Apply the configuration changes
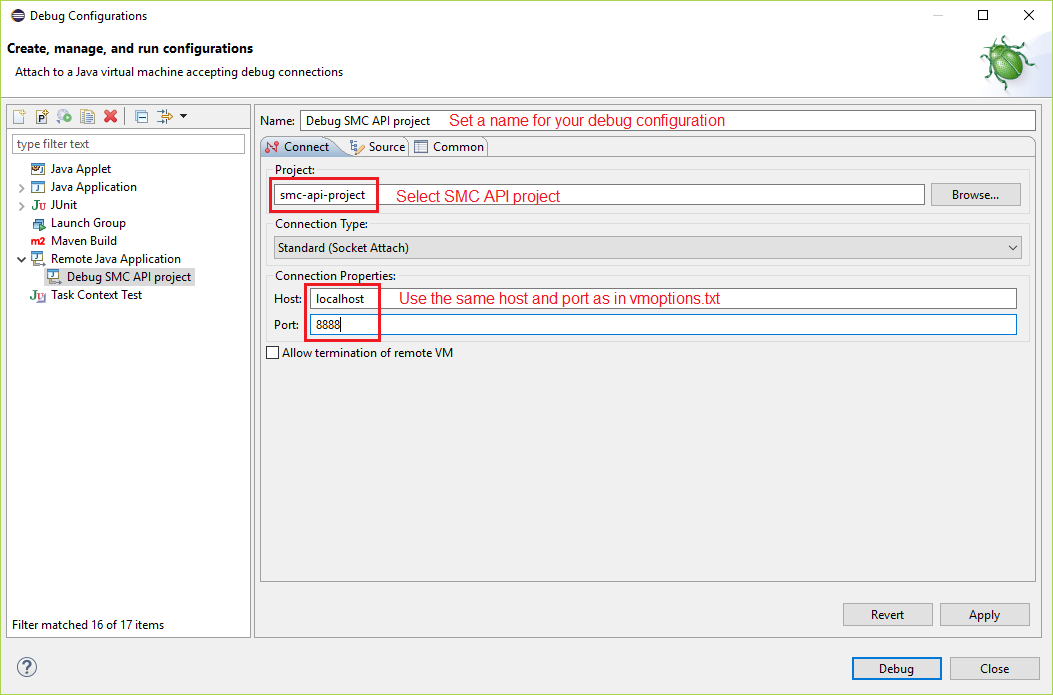Screen dimensions: 1053x695 [984, 614]
